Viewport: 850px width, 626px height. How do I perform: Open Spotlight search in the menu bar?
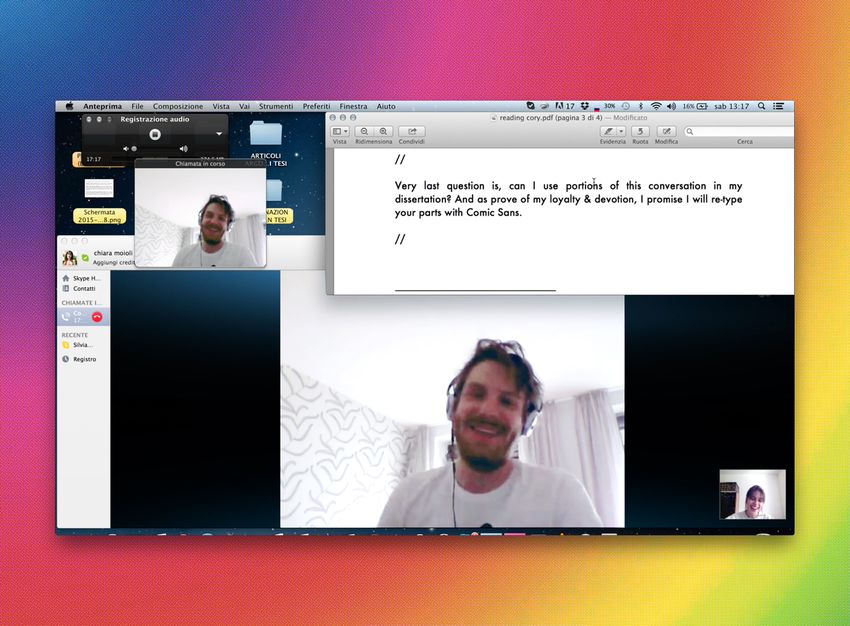762,106
